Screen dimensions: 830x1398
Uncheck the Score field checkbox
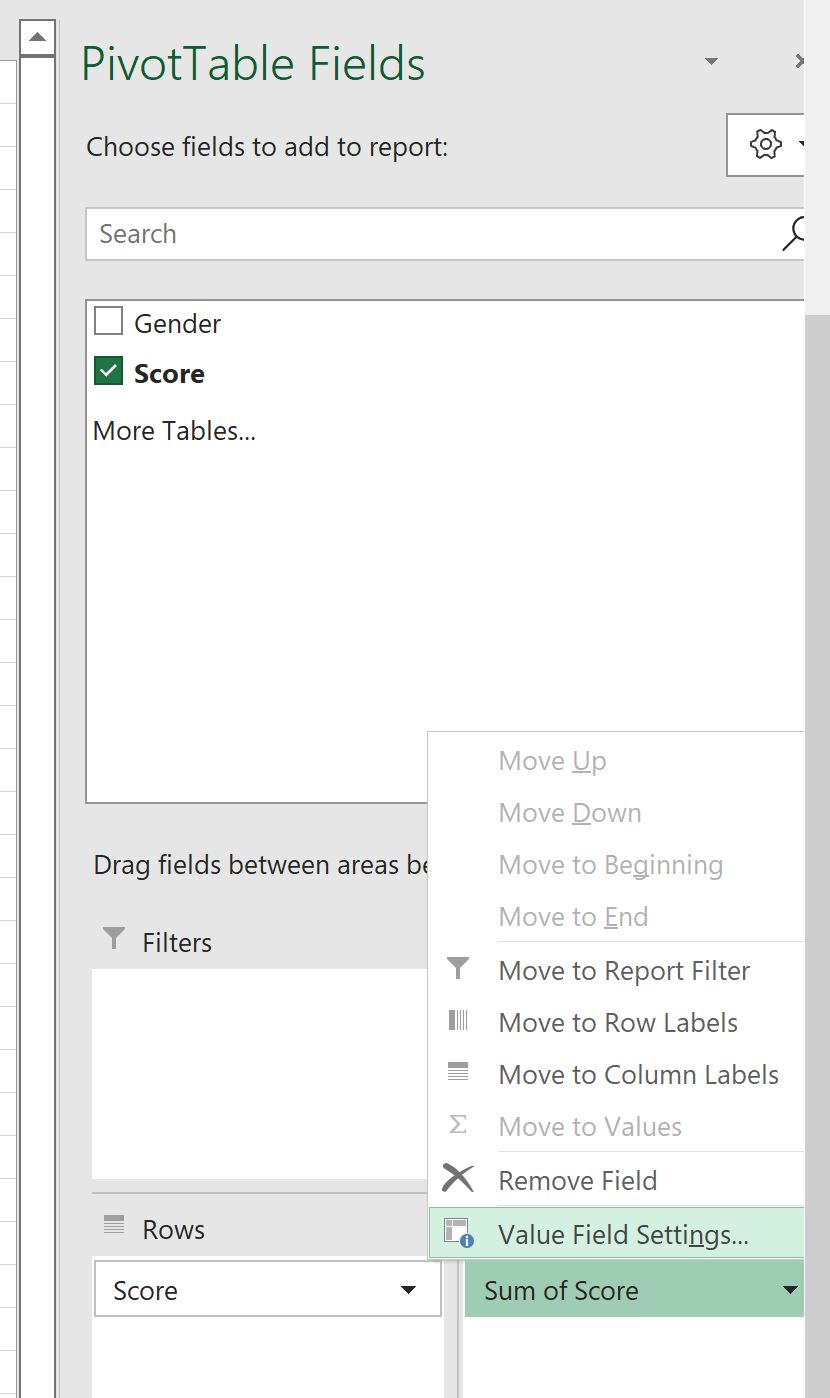pyautogui.click(x=108, y=370)
